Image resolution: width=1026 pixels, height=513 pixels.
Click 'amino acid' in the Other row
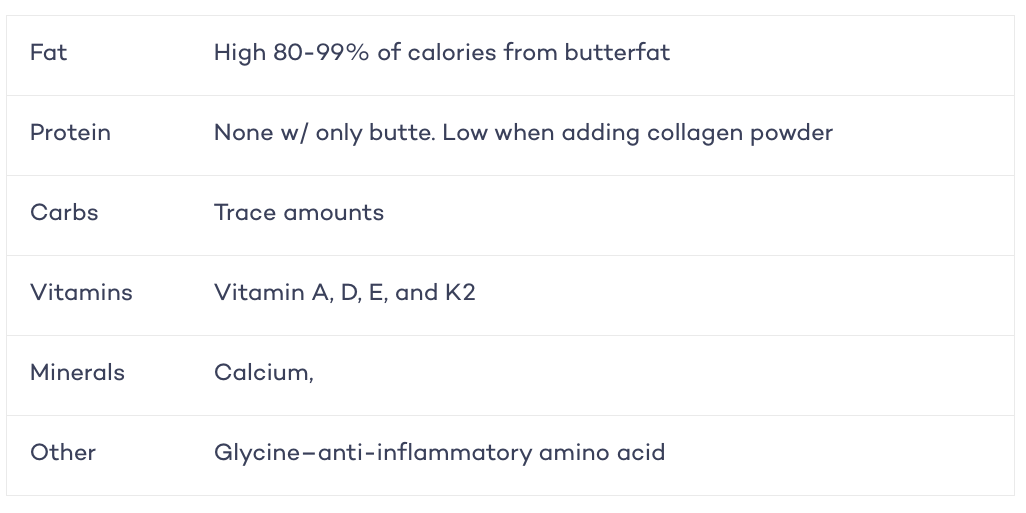[601, 452]
